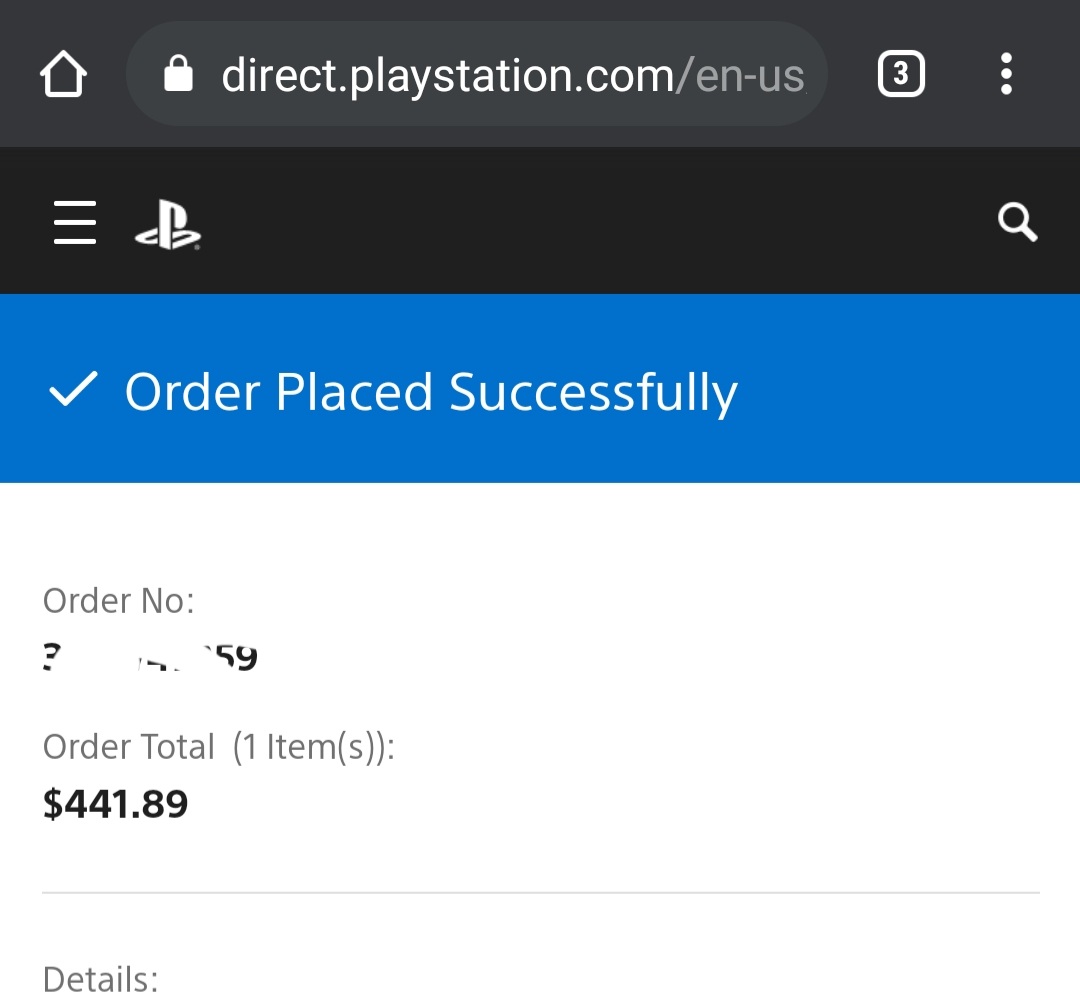Screen dimensions: 1080x998
Task: Click the Order Placed Successfully banner text
Action: [x=430, y=391]
